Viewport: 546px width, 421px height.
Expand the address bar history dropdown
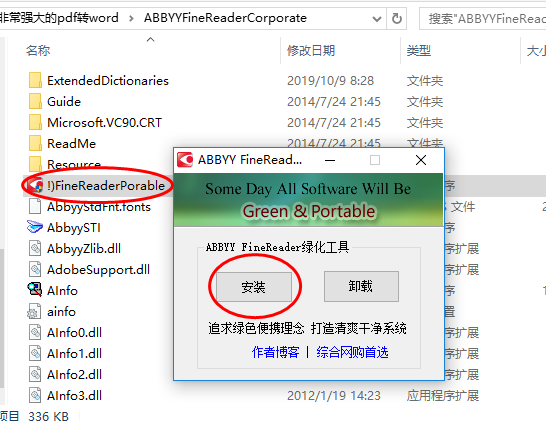pyautogui.click(x=376, y=18)
